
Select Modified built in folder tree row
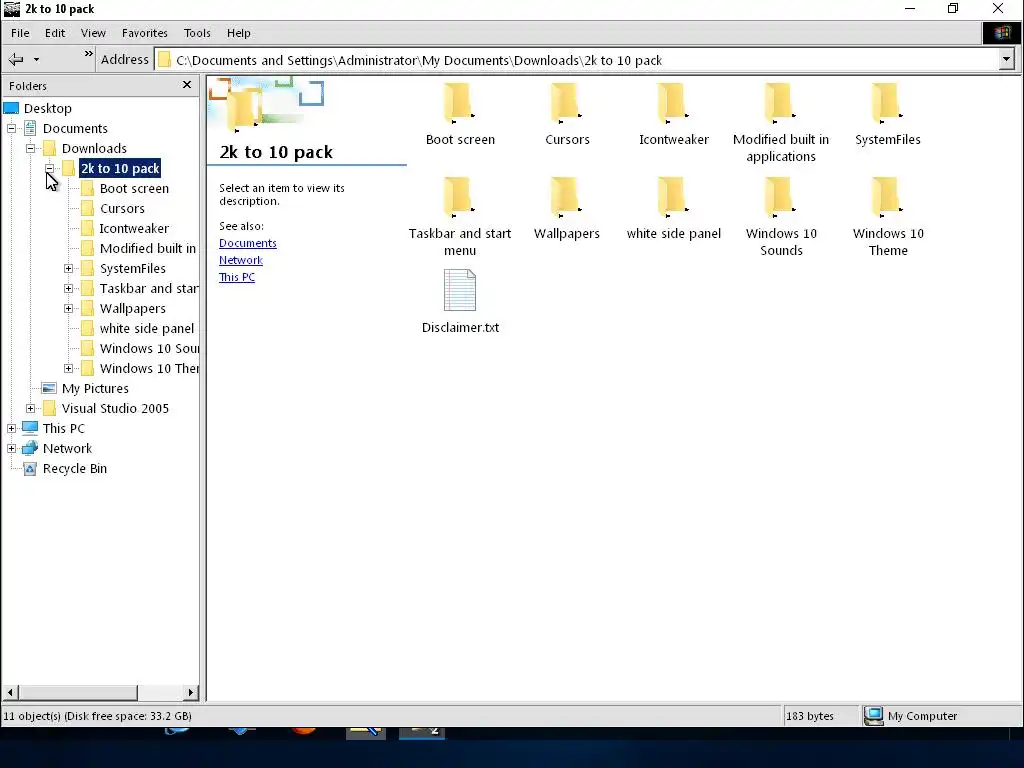[148, 249]
